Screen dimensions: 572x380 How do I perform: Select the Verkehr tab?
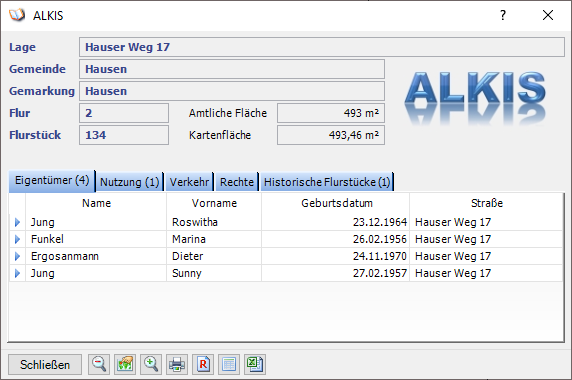189,182
